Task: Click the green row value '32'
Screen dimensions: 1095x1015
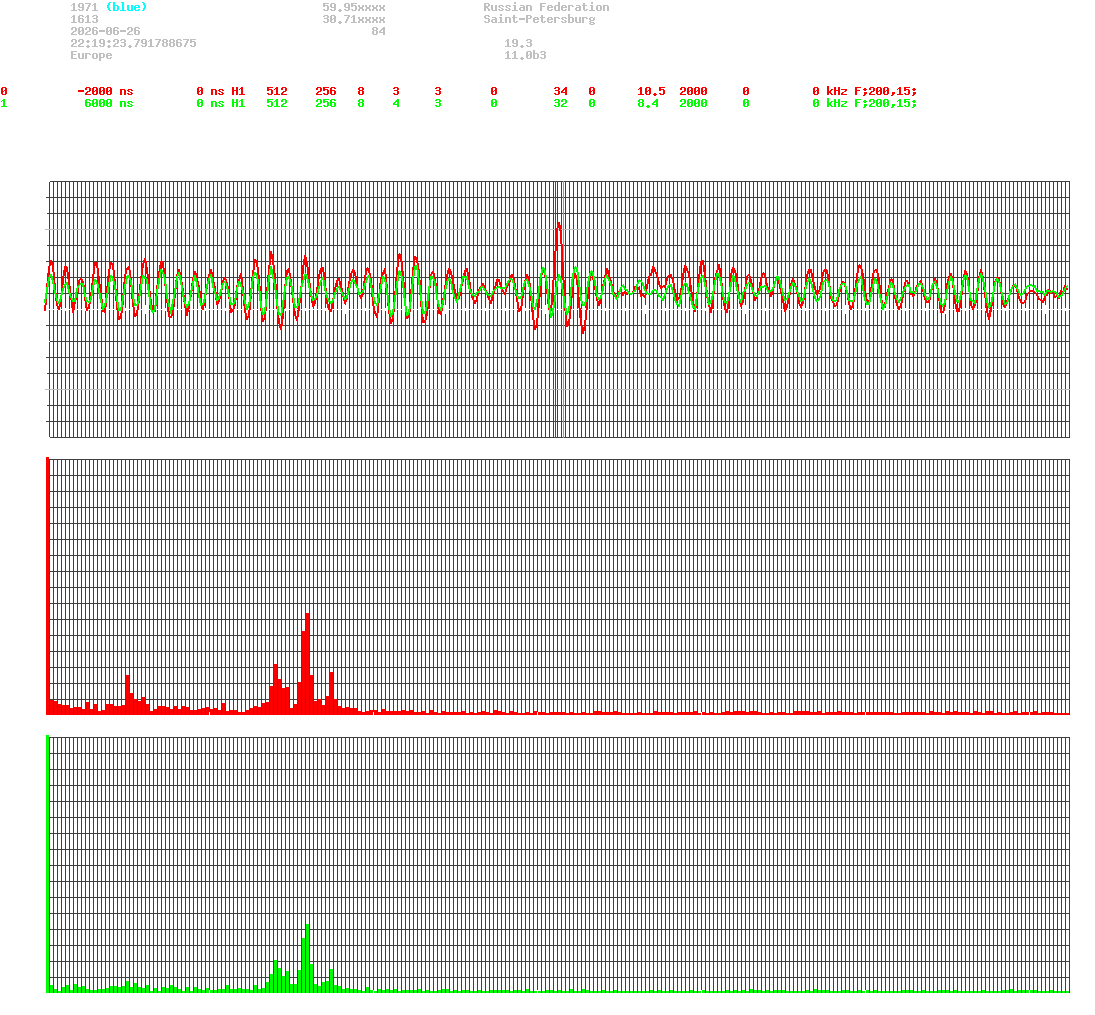Action: click(560, 103)
